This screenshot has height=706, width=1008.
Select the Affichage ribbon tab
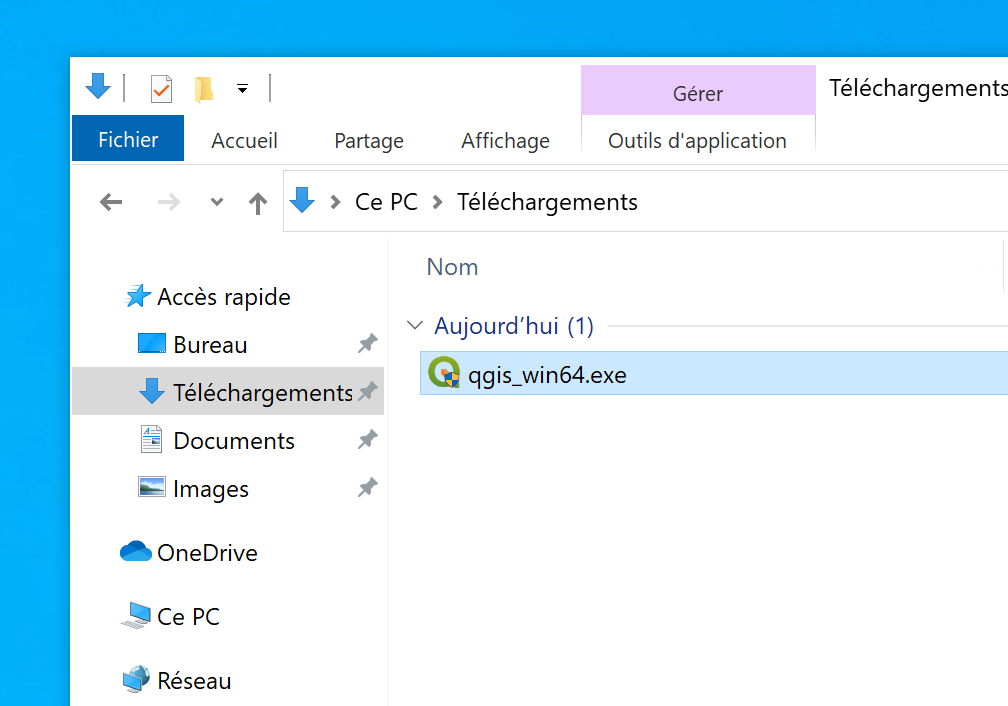(x=505, y=141)
